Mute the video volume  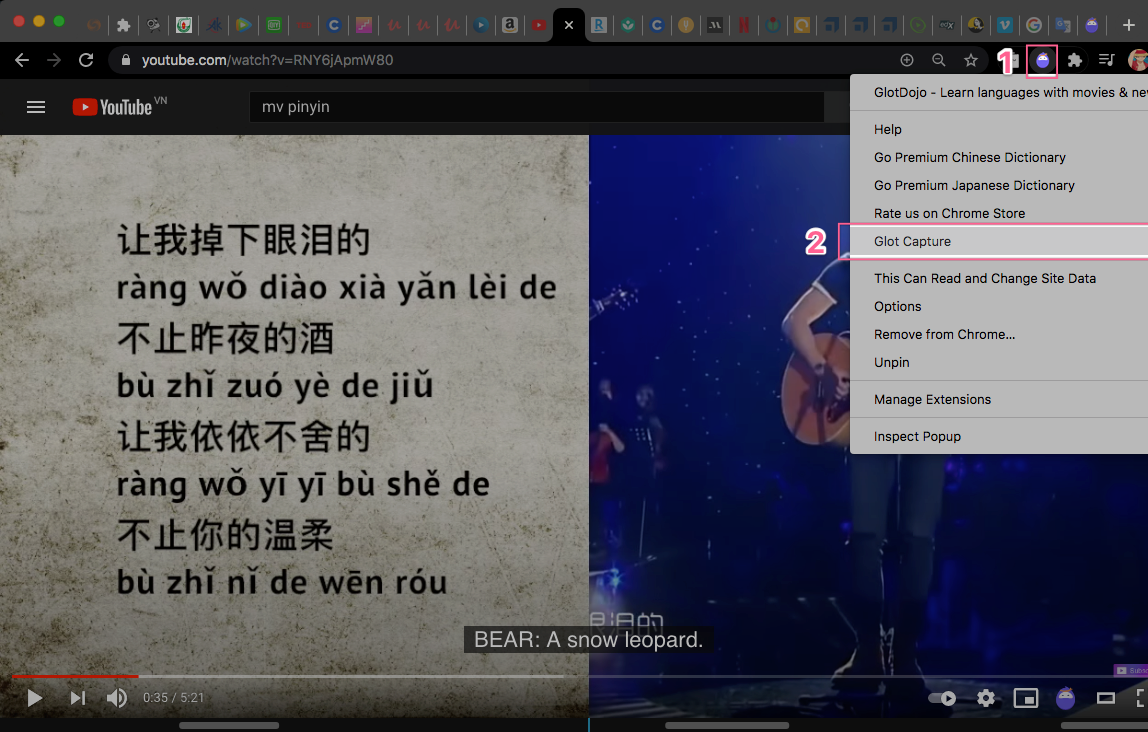[x=117, y=698]
